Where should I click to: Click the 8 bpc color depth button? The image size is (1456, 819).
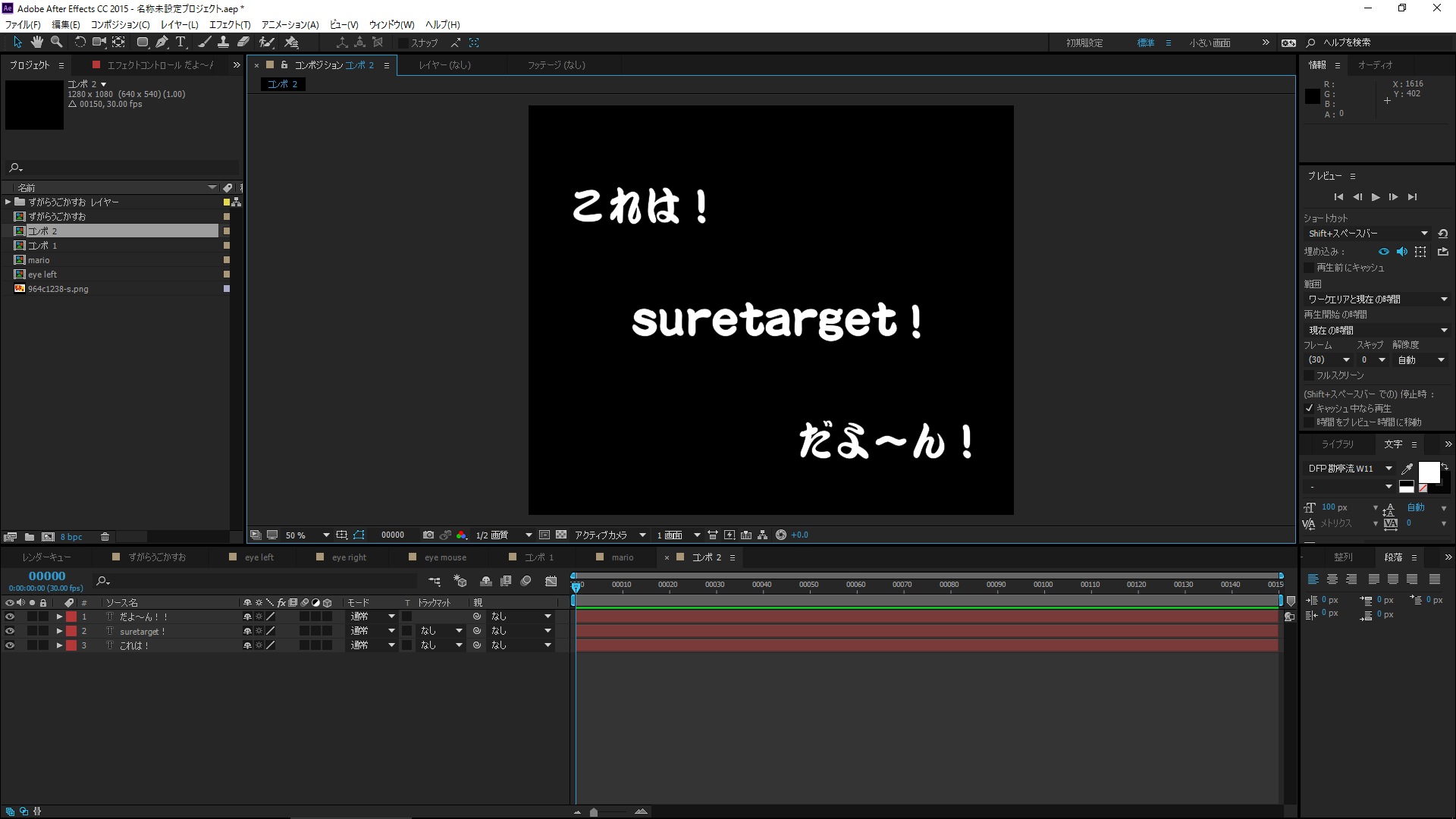71,537
